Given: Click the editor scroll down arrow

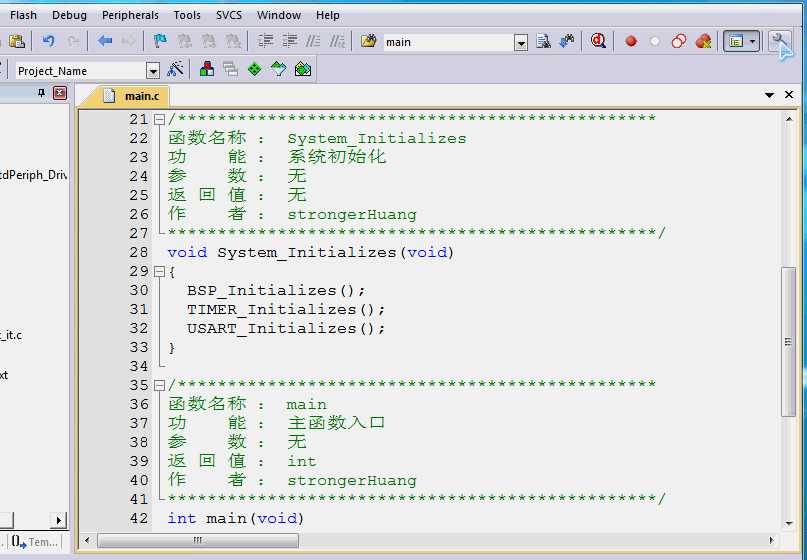Looking at the screenshot, I should [x=788, y=523].
